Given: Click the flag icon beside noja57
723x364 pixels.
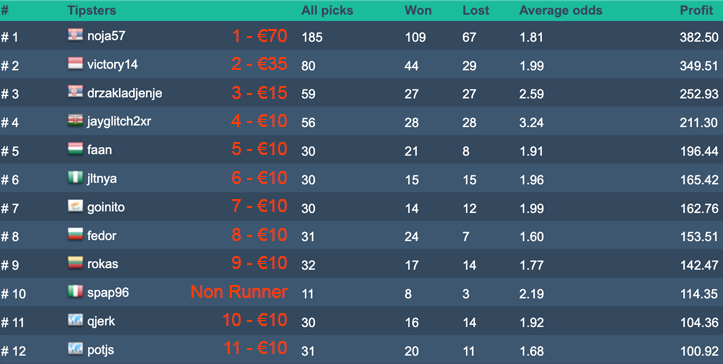Looking at the screenshot, I should click(75, 35).
